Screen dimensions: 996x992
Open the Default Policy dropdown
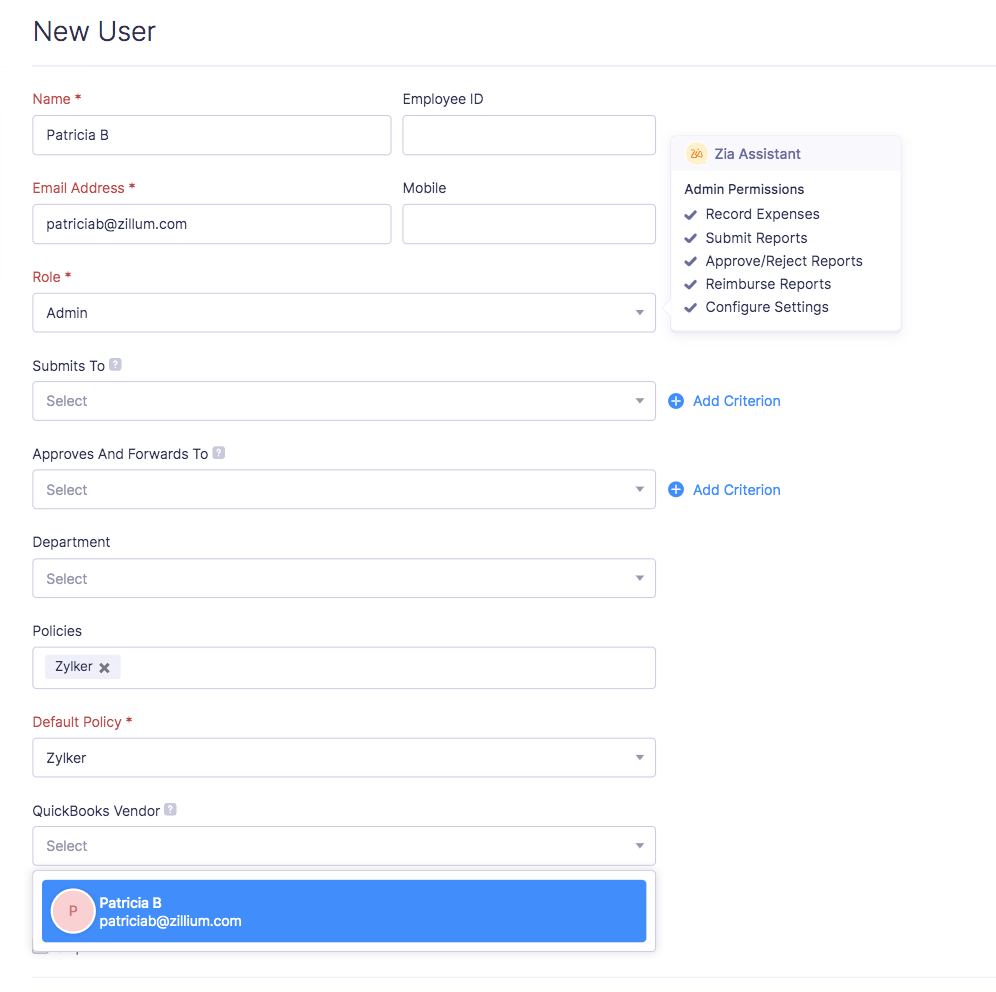coord(639,757)
